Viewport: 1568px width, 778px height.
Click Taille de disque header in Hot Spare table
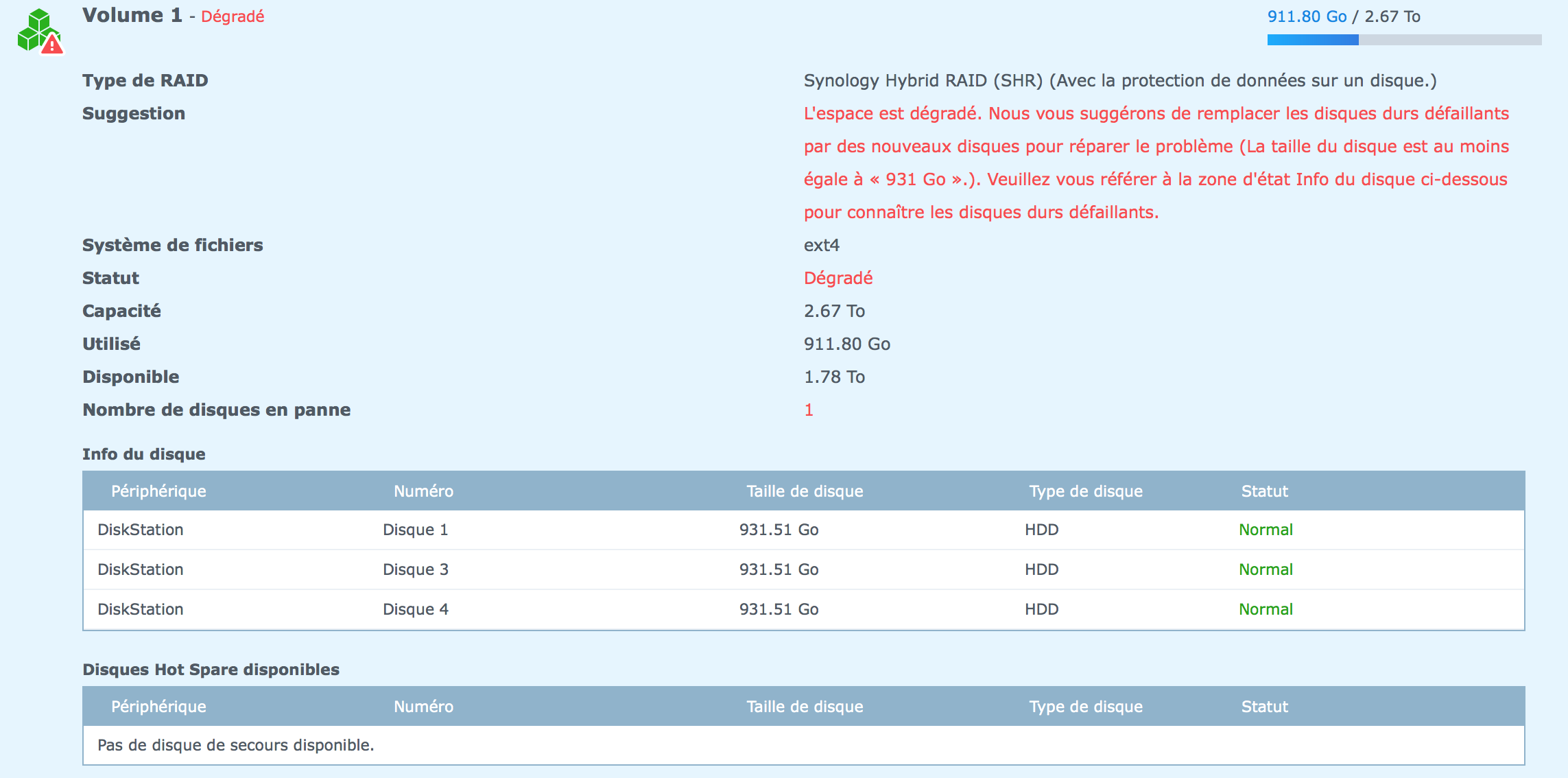(805, 707)
